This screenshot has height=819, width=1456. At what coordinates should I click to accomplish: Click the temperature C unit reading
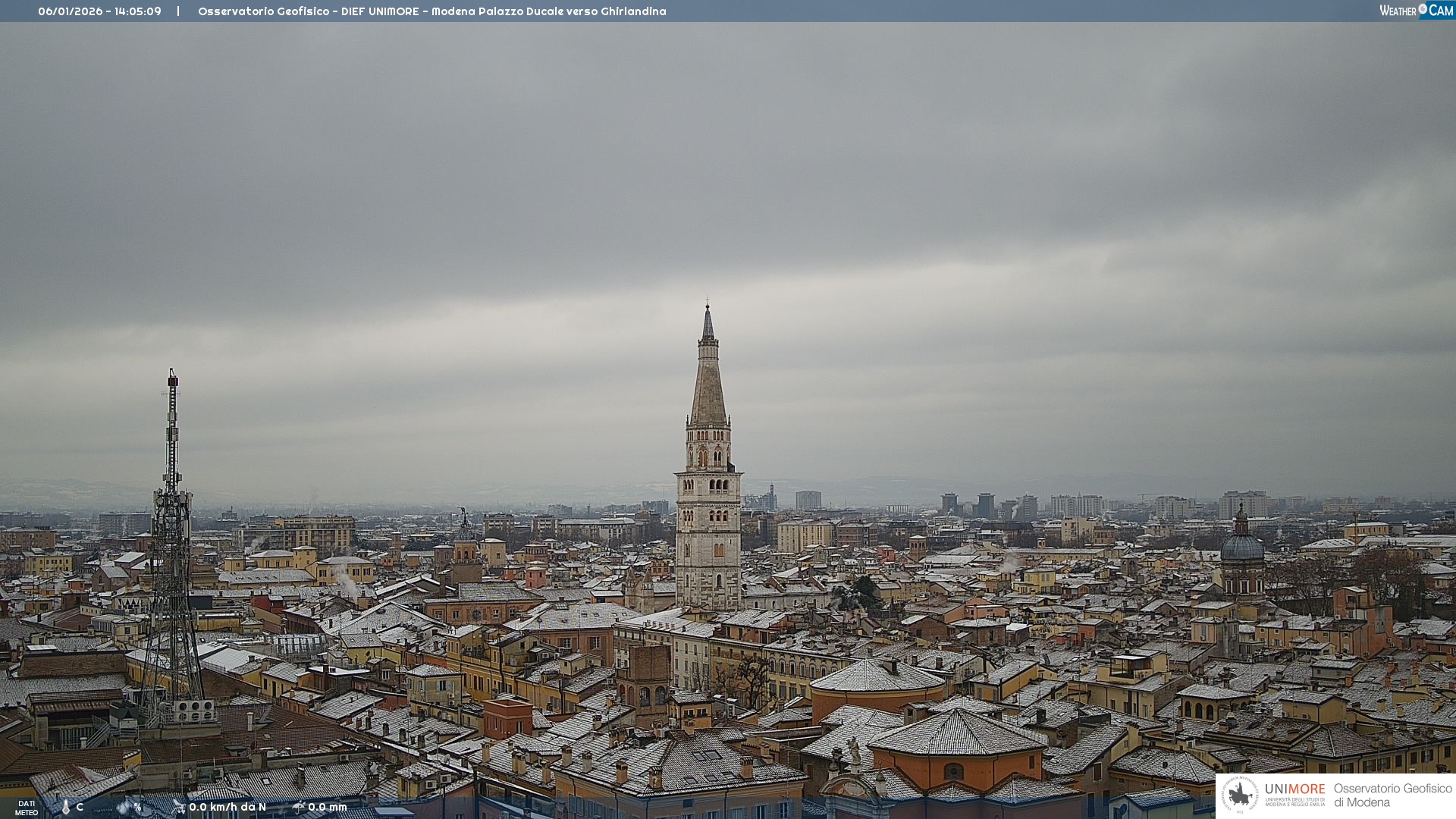tap(80, 807)
